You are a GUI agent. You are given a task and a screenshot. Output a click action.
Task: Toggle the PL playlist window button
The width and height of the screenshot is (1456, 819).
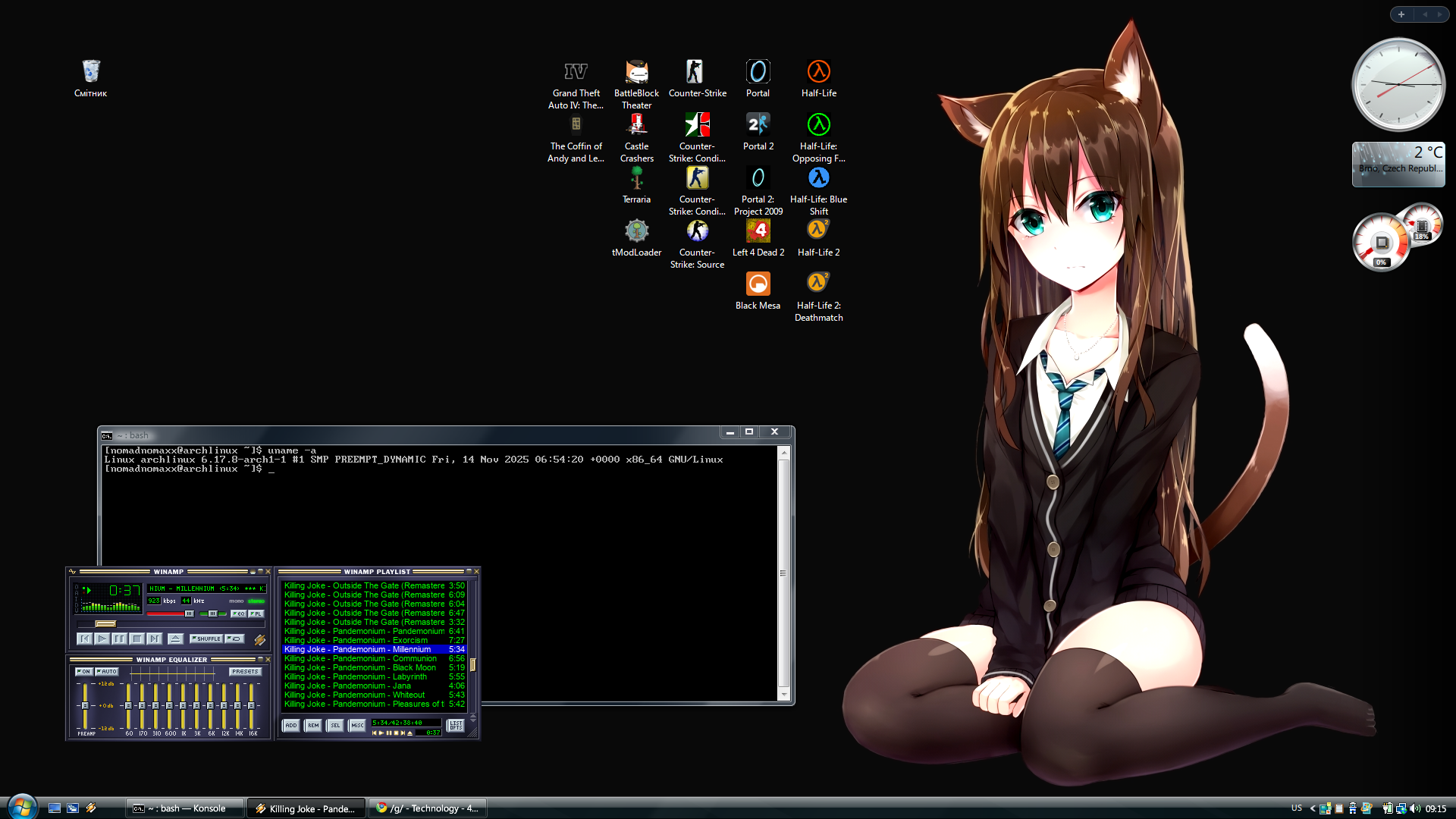tap(256, 613)
